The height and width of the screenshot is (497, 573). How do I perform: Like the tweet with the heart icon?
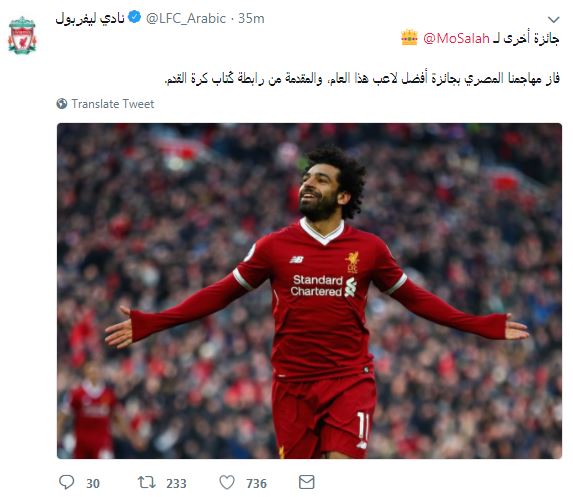tap(227, 482)
